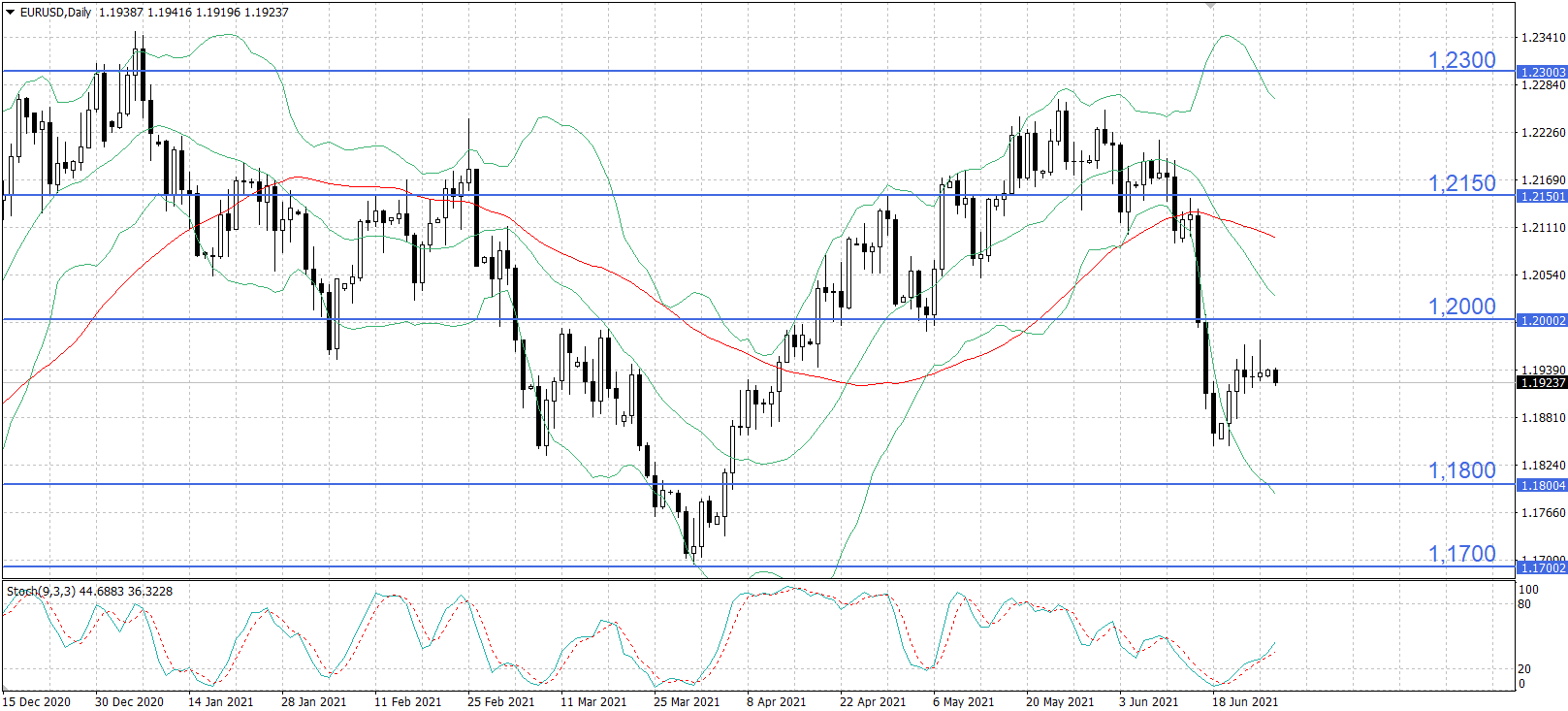Click the blue 1.20002 price tag

click(1542, 320)
